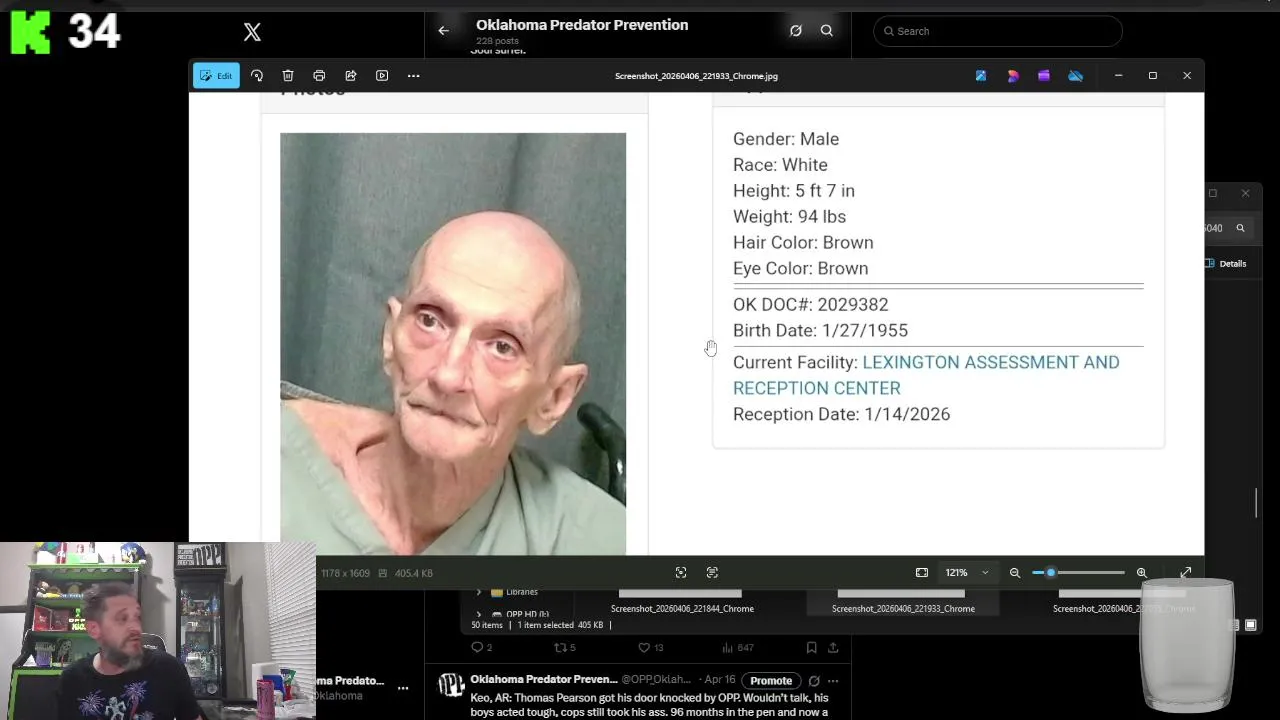Click the 50 items status bar text
Image resolution: width=1280 pixels, height=720 pixels.
487,625
